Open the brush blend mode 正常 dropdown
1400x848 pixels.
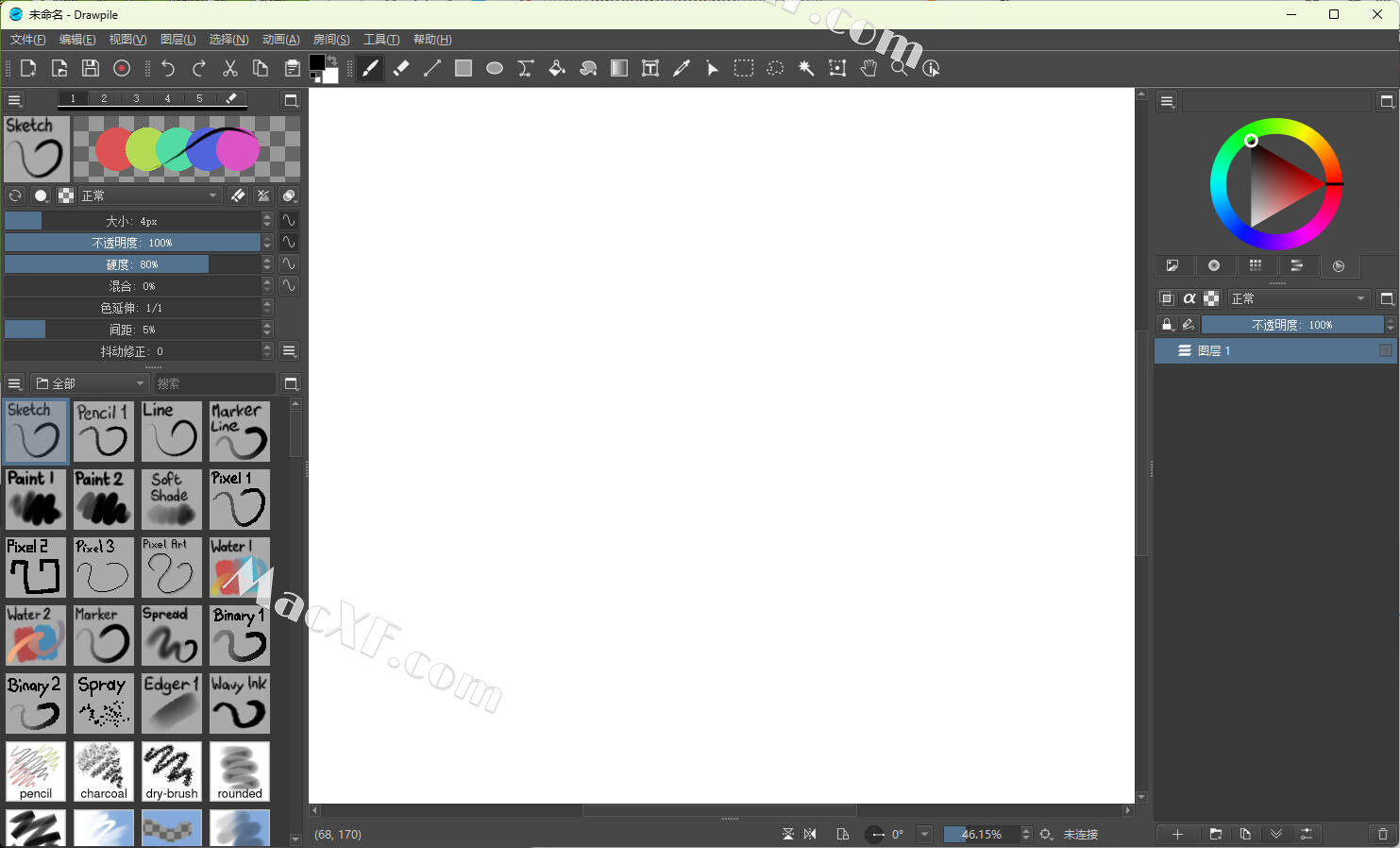150,195
